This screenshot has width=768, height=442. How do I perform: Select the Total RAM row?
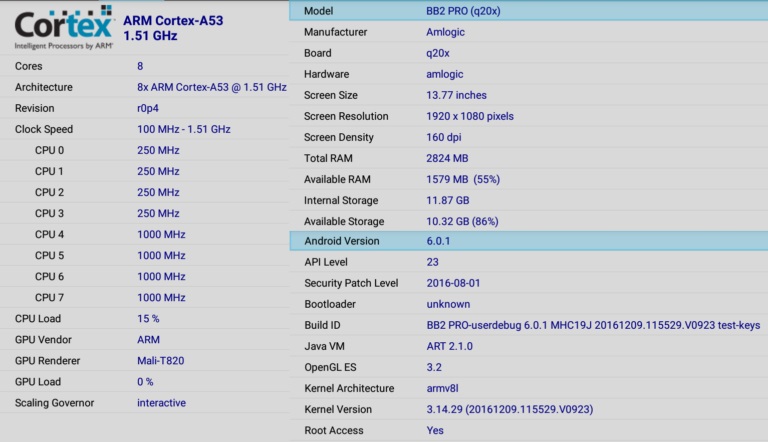(x=528, y=158)
